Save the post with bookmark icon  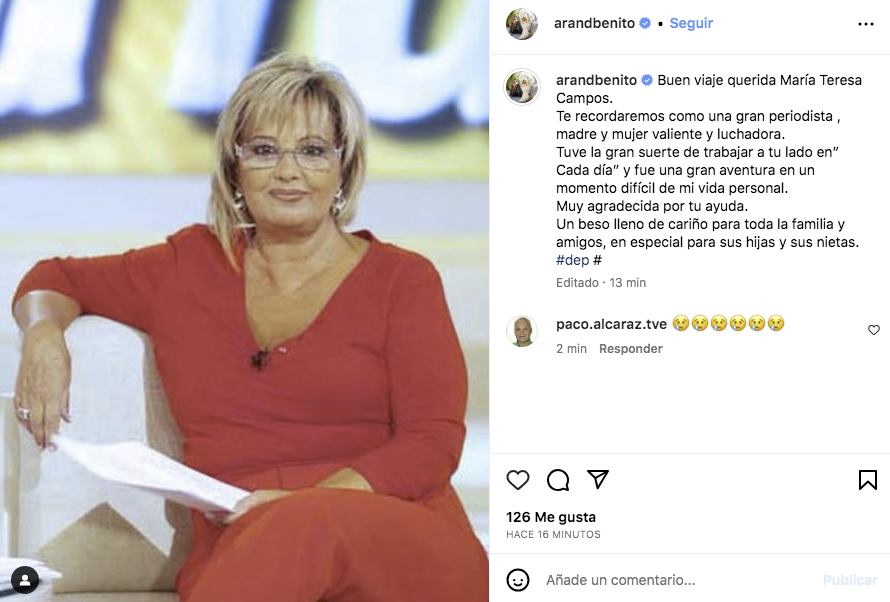coord(867,480)
